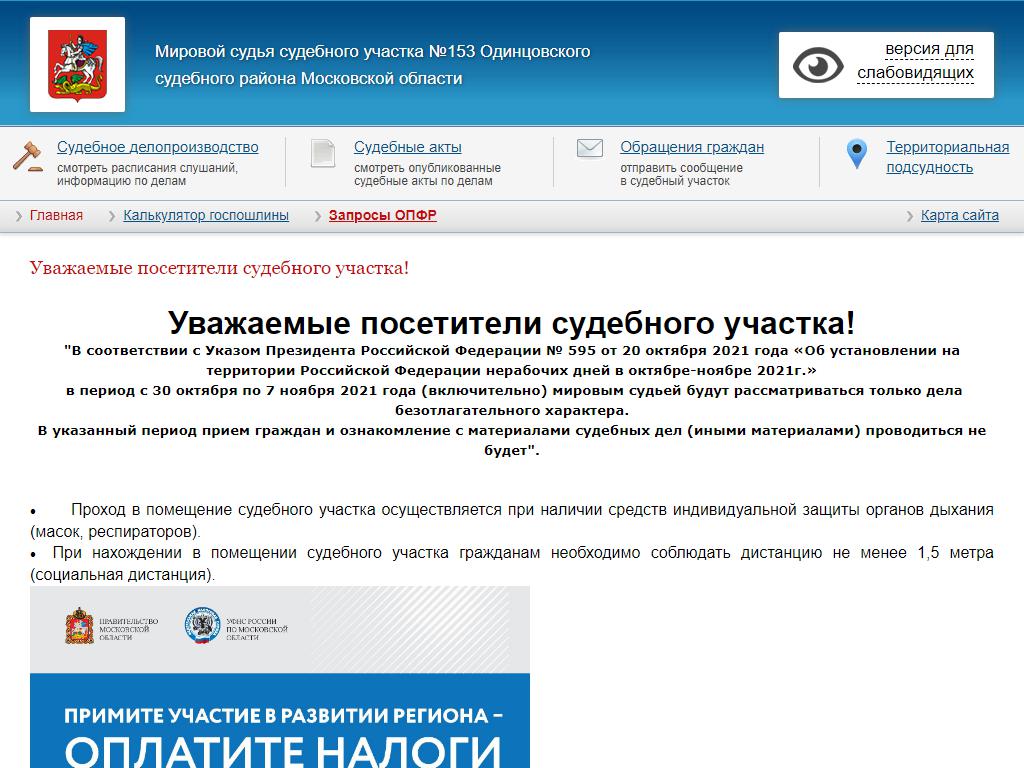This screenshot has height=768, width=1024.
Task: Select Запросы ОПФР menu item
Action: pyautogui.click(x=382, y=216)
